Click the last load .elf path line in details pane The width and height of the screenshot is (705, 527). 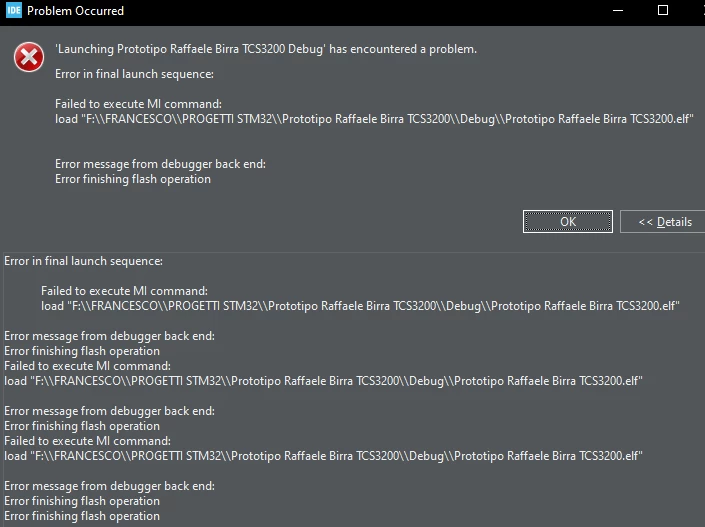[x=323, y=456]
